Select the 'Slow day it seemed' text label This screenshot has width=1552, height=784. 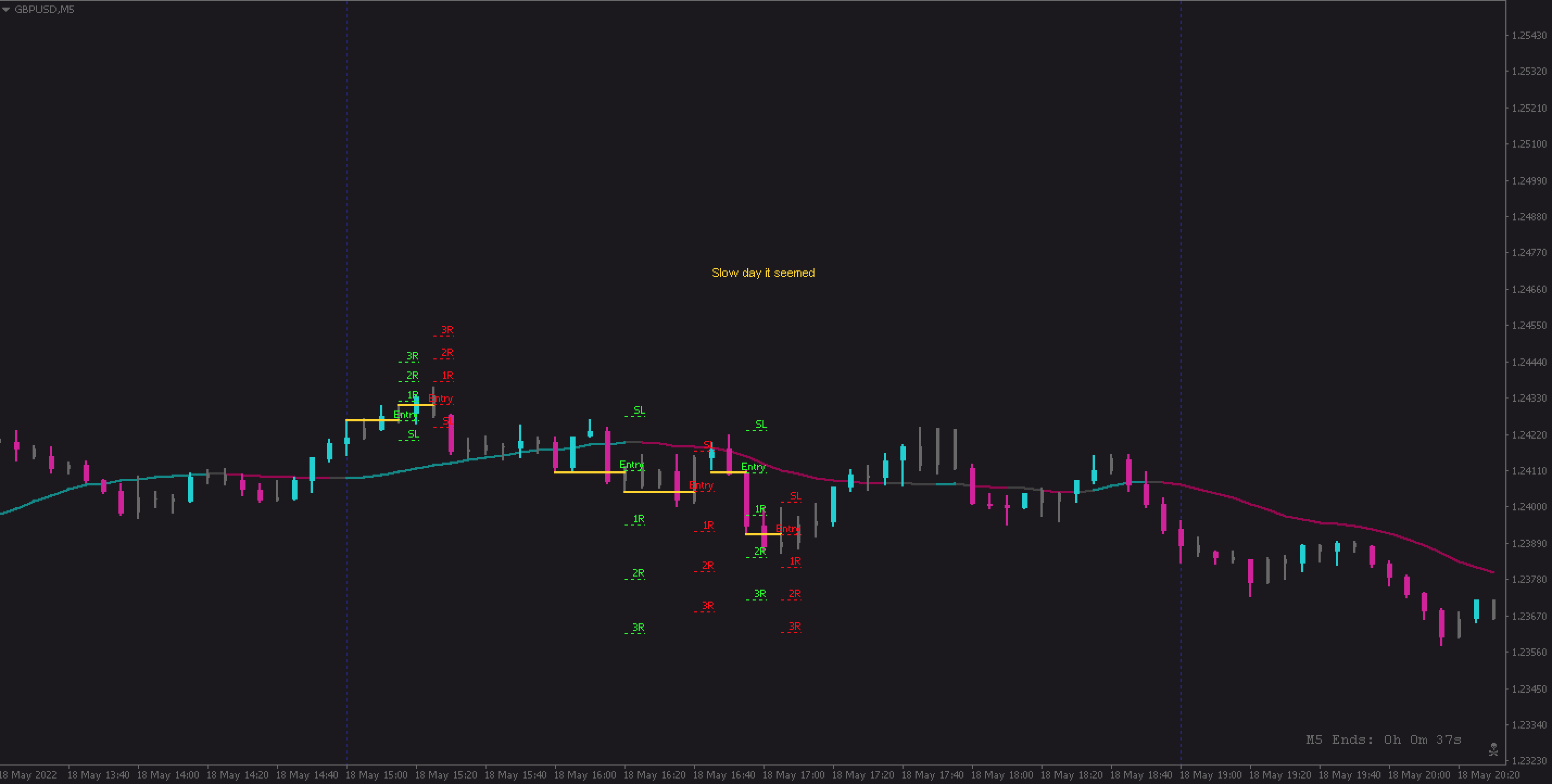click(x=763, y=273)
